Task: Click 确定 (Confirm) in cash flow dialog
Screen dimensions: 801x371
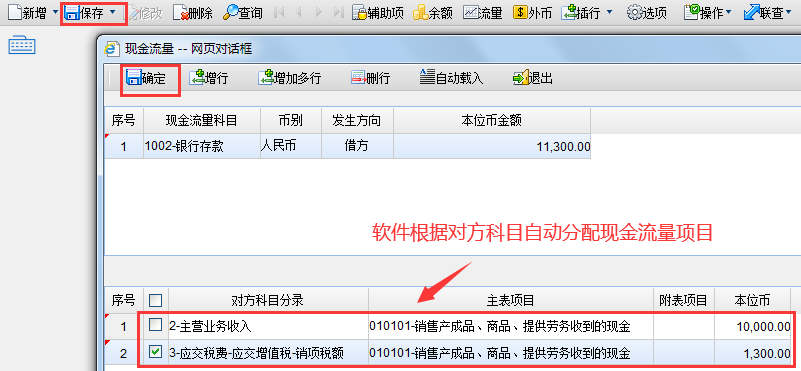Action: pos(146,78)
